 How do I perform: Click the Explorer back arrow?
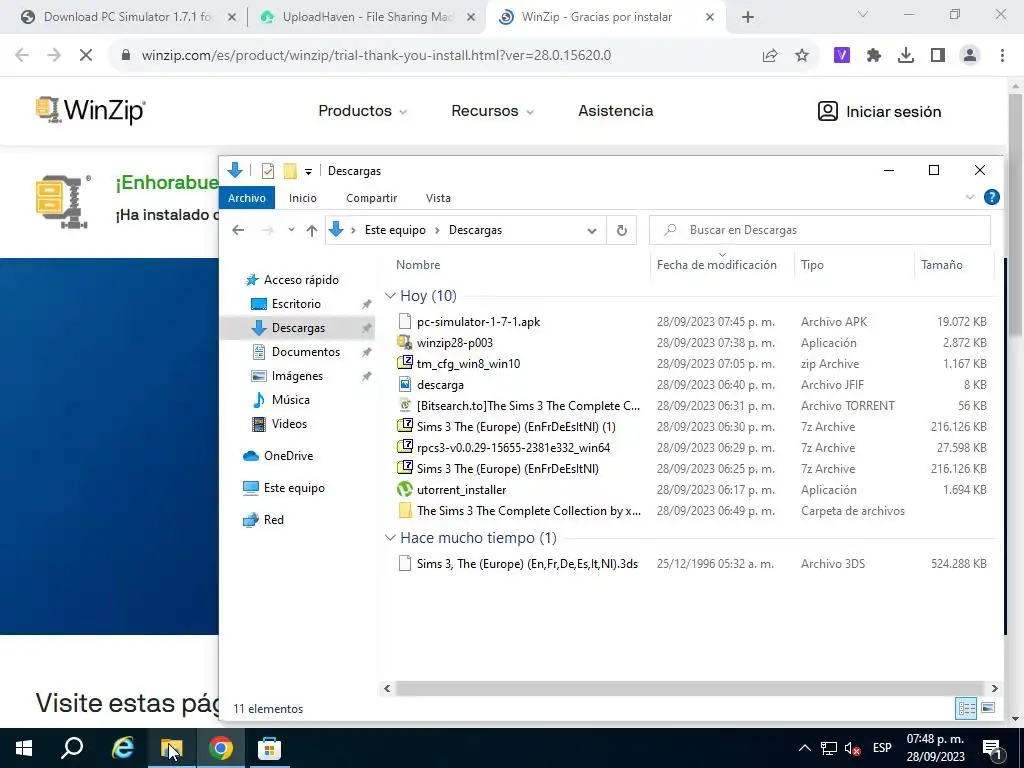(238, 230)
